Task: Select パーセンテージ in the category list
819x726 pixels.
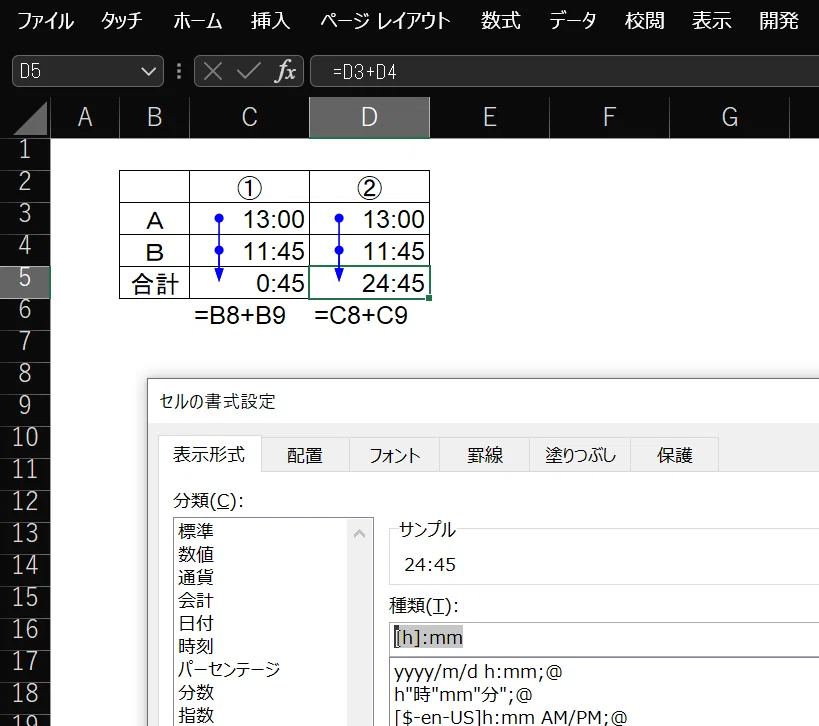Action: (x=229, y=669)
